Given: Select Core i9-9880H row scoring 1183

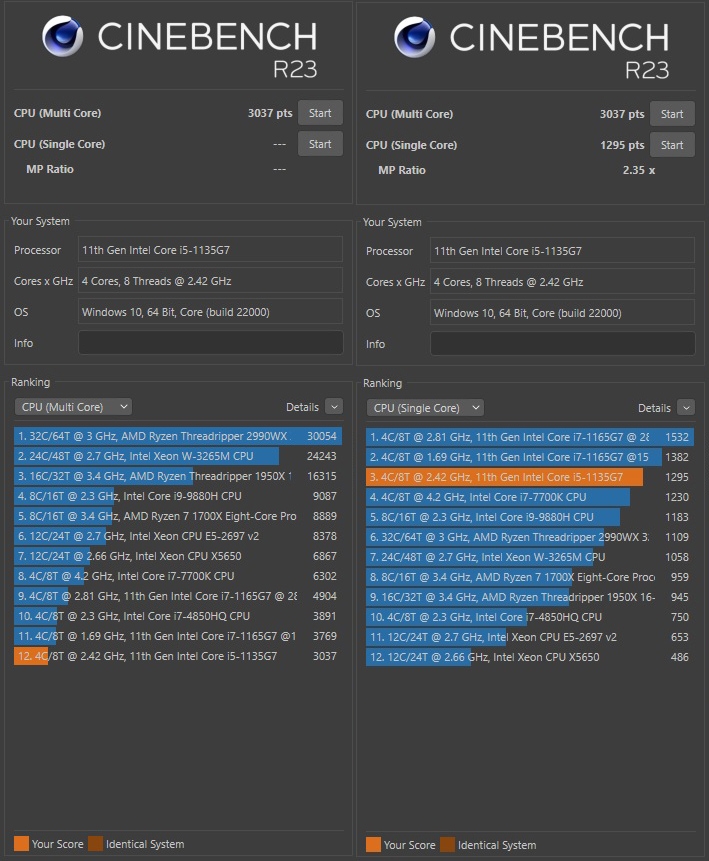Looking at the screenshot, I should (530, 517).
